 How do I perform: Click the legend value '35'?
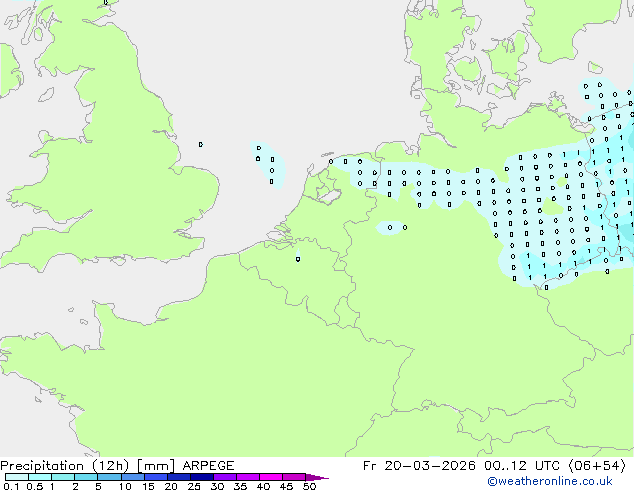point(240,486)
